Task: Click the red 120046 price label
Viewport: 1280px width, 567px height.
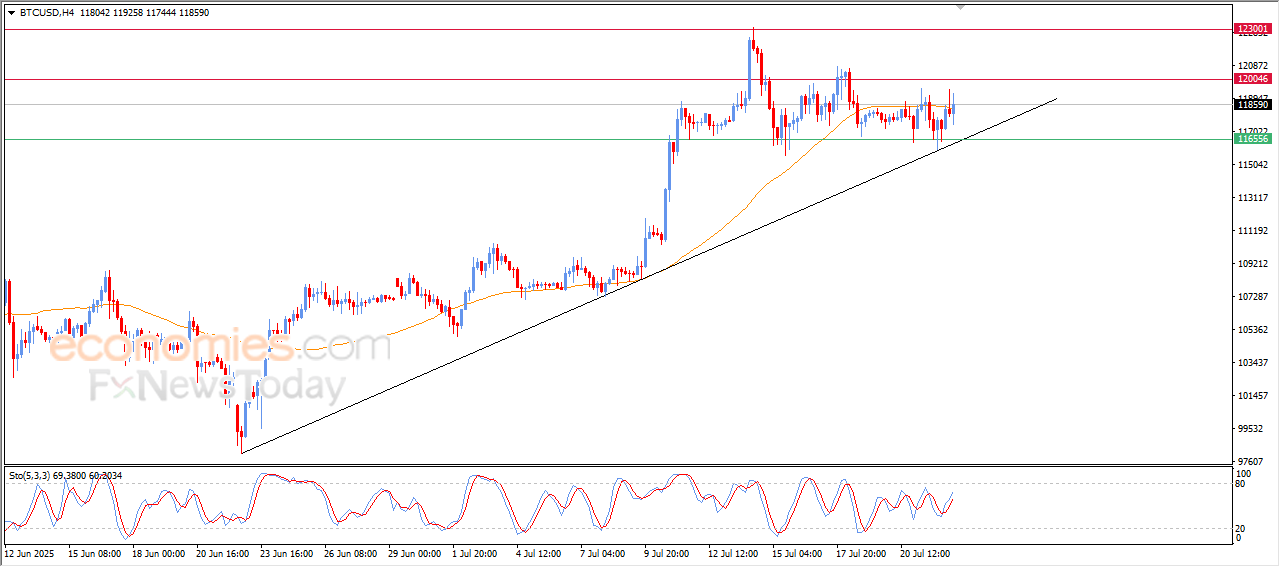Action: click(x=1253, y=79)
